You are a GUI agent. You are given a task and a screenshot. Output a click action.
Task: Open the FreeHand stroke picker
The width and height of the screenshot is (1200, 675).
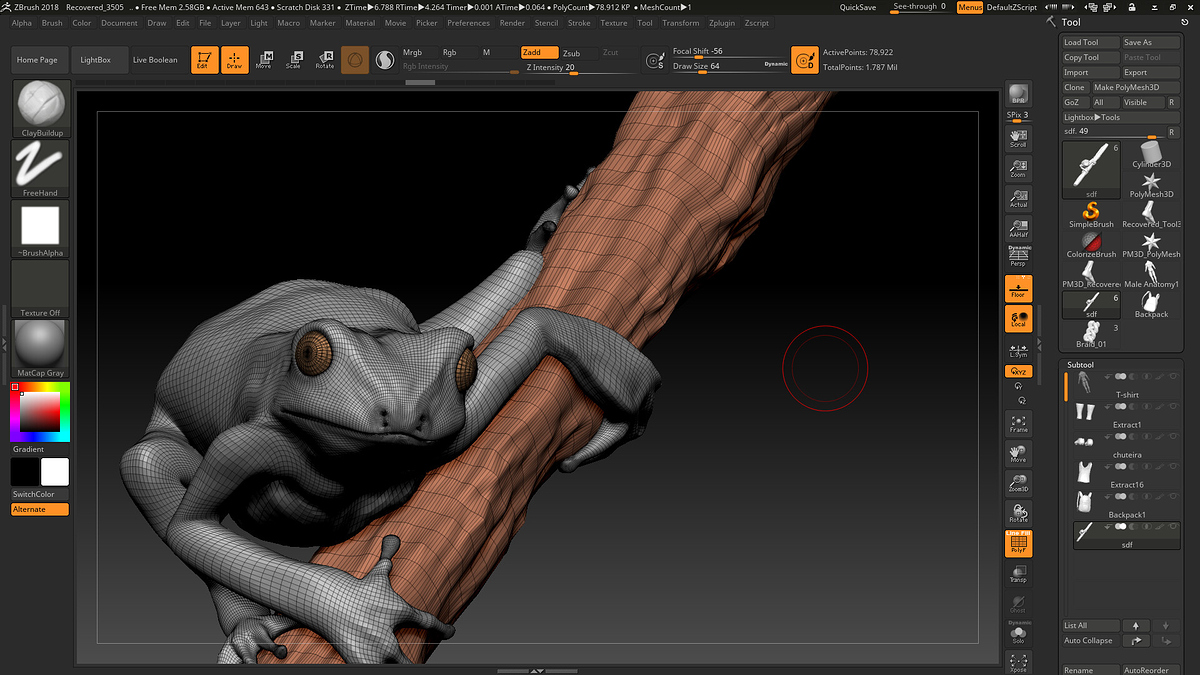tap(41, 168)
